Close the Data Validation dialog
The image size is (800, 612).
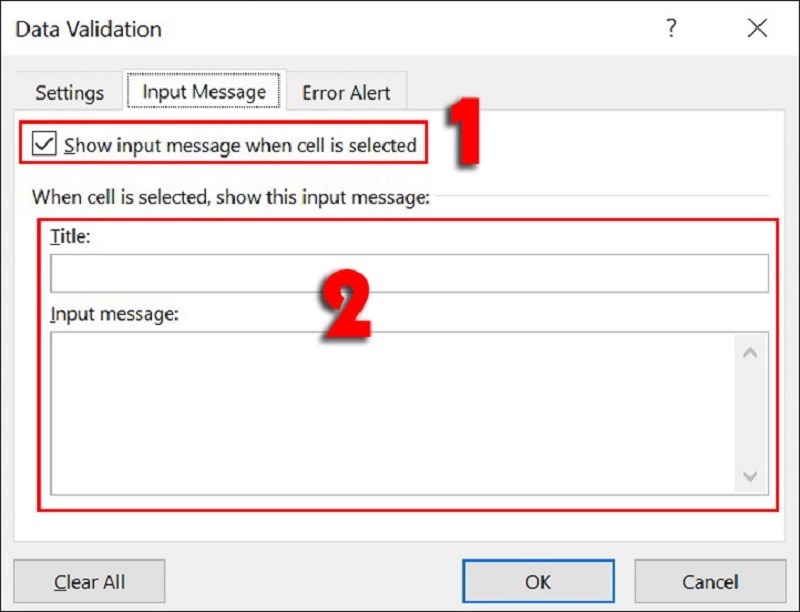pos(757,28)
